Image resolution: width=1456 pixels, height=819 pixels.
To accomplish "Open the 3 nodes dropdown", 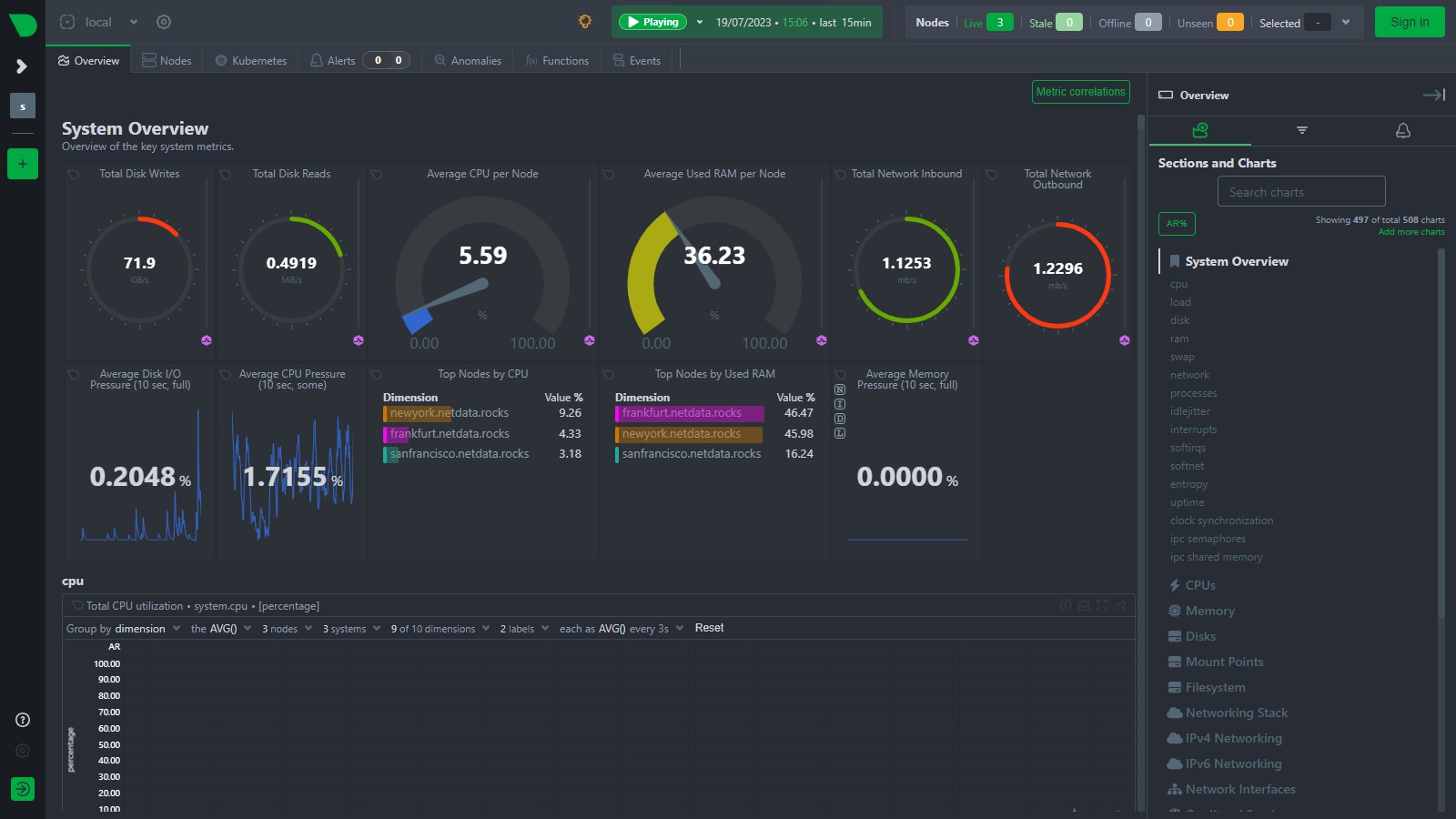I will point(287,629).
